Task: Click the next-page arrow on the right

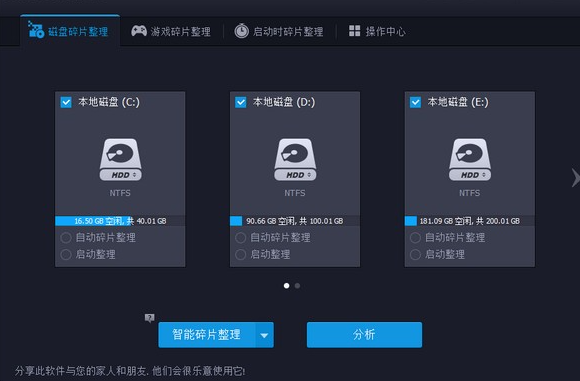Action: pyautogui.click(x=576, y=178)
